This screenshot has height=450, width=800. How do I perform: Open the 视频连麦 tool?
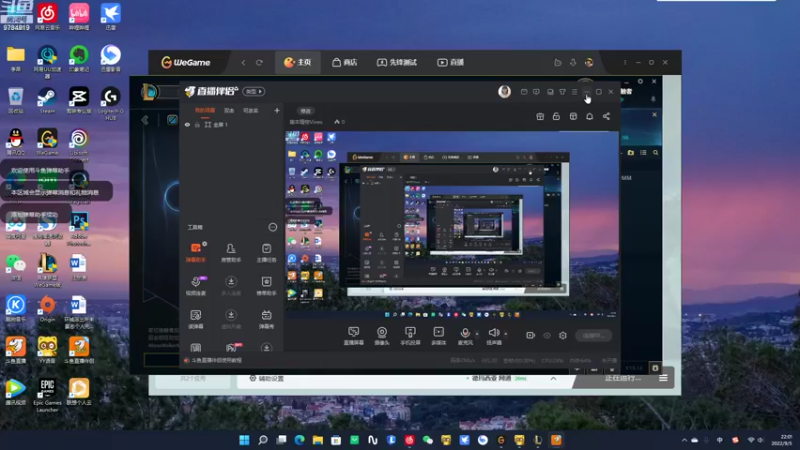195,286
